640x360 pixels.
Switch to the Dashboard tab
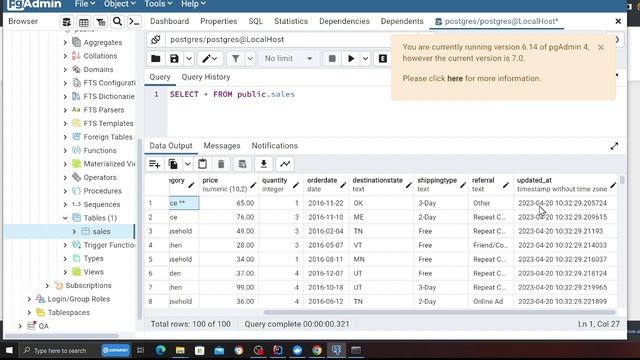coord(169,21)
